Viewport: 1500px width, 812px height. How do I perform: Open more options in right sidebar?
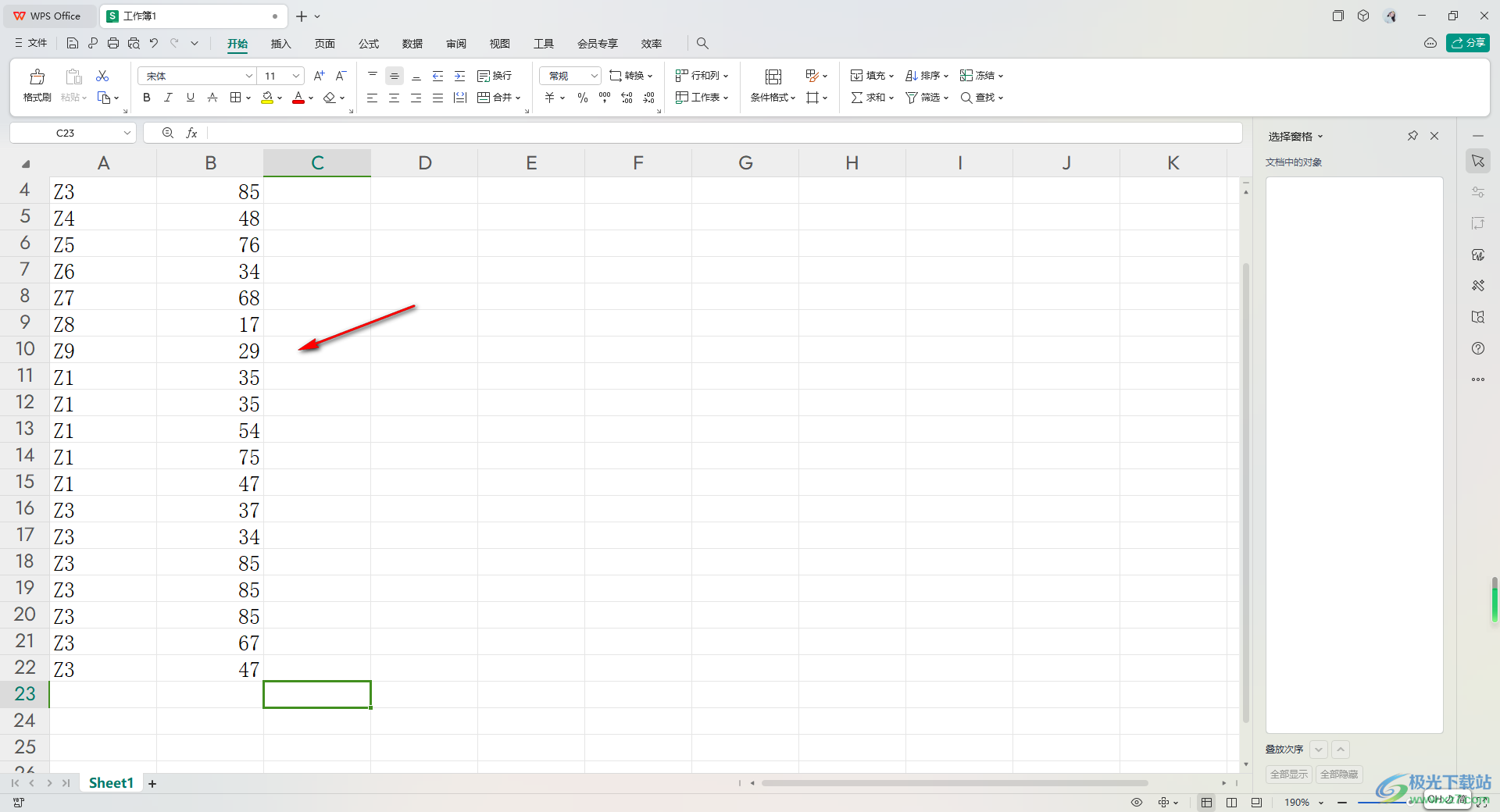(1478, 379)
